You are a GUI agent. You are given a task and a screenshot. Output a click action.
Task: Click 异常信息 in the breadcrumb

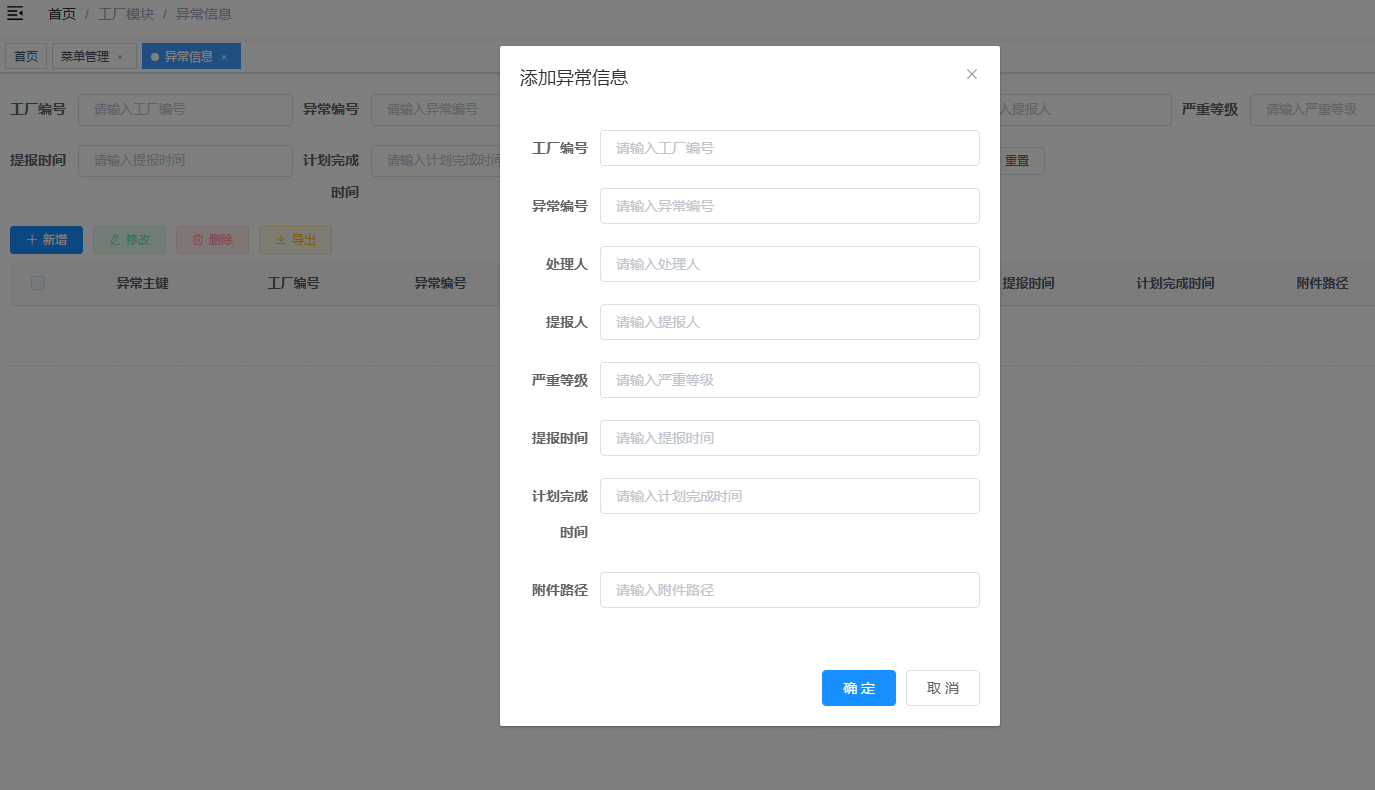(204, 14)
